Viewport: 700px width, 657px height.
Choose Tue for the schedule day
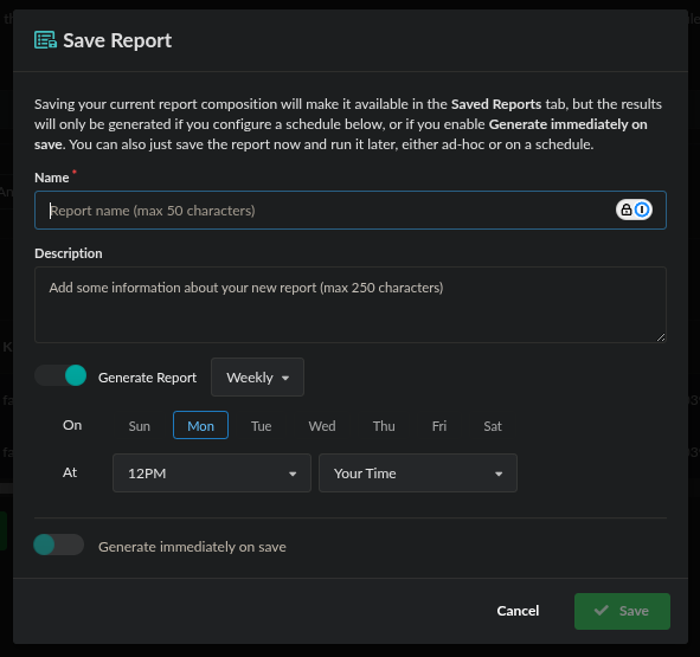click(x=261, y=426)
